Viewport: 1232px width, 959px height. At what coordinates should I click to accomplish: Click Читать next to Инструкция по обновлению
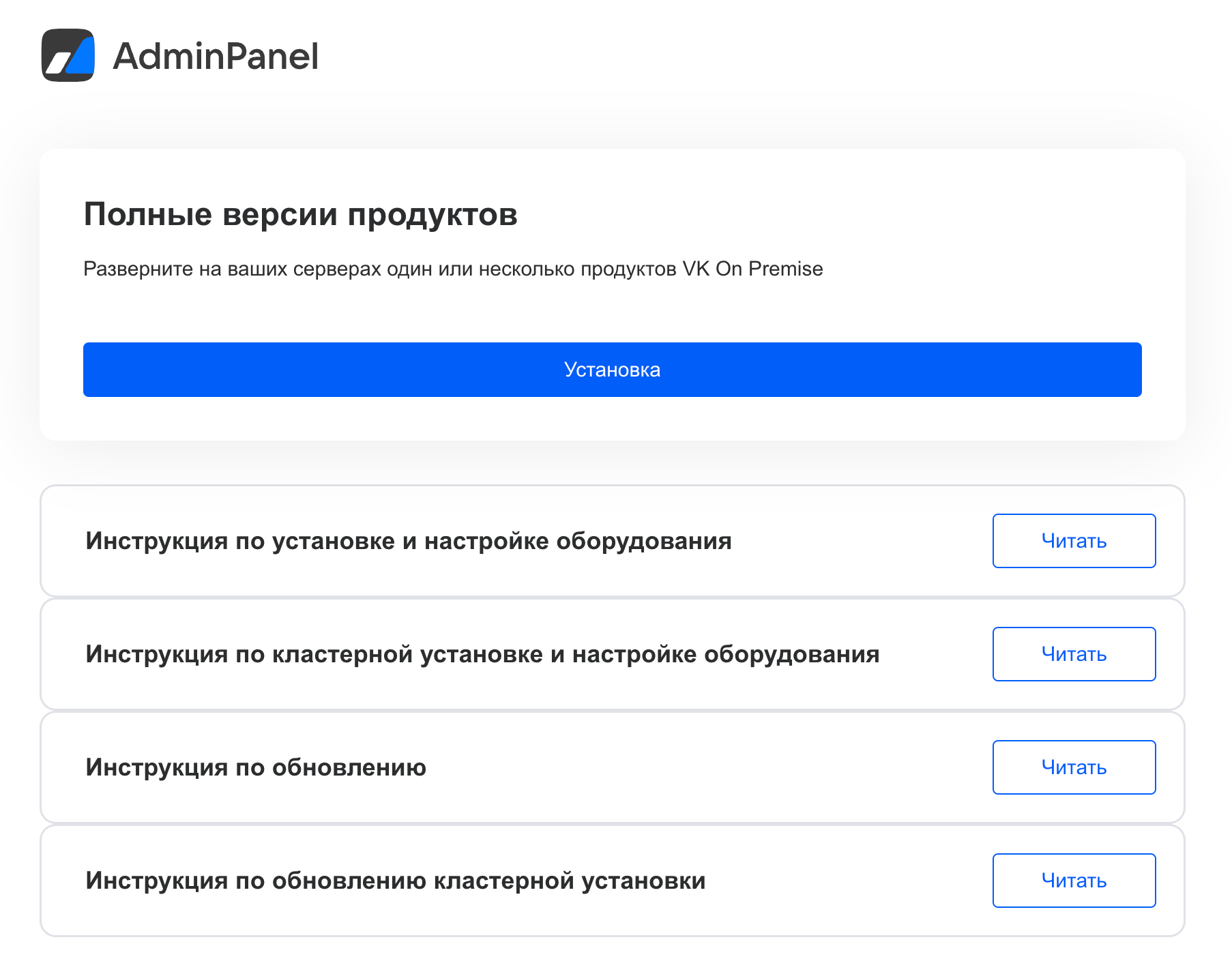[x=1074, y=767]
